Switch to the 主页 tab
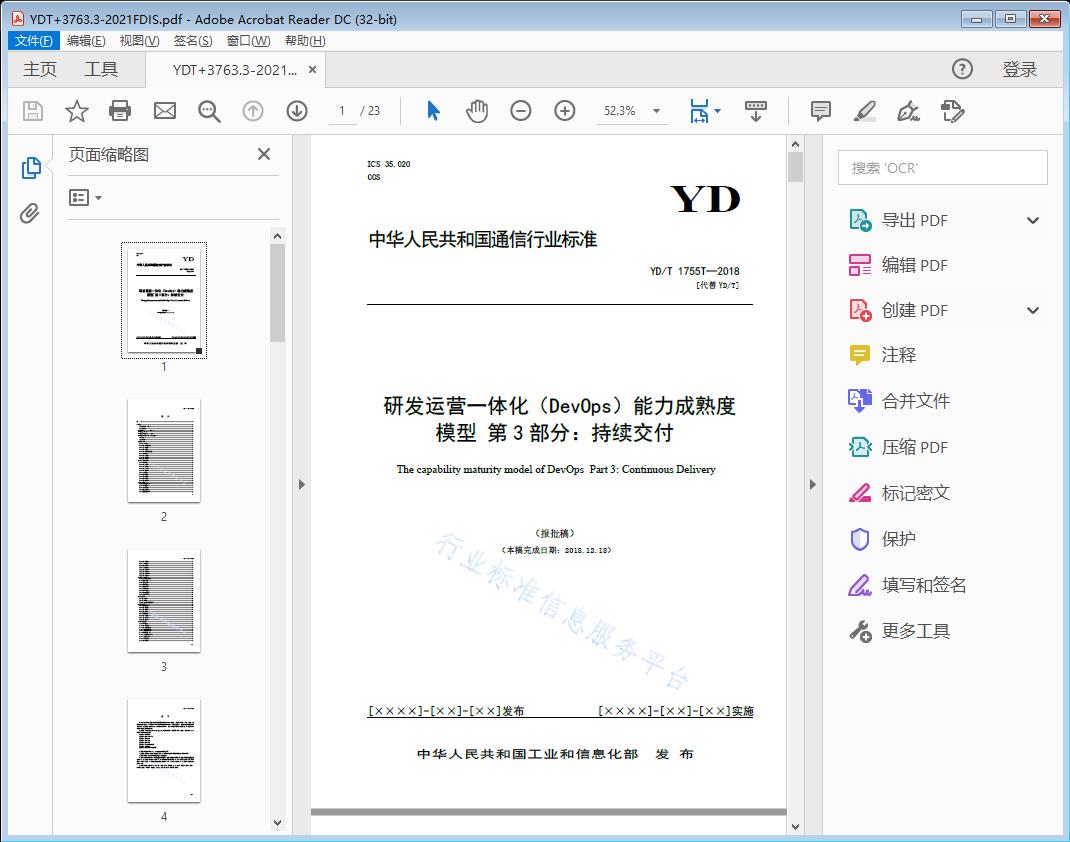The width and height of the screenshot is (1070, 842). coord(40,69)
